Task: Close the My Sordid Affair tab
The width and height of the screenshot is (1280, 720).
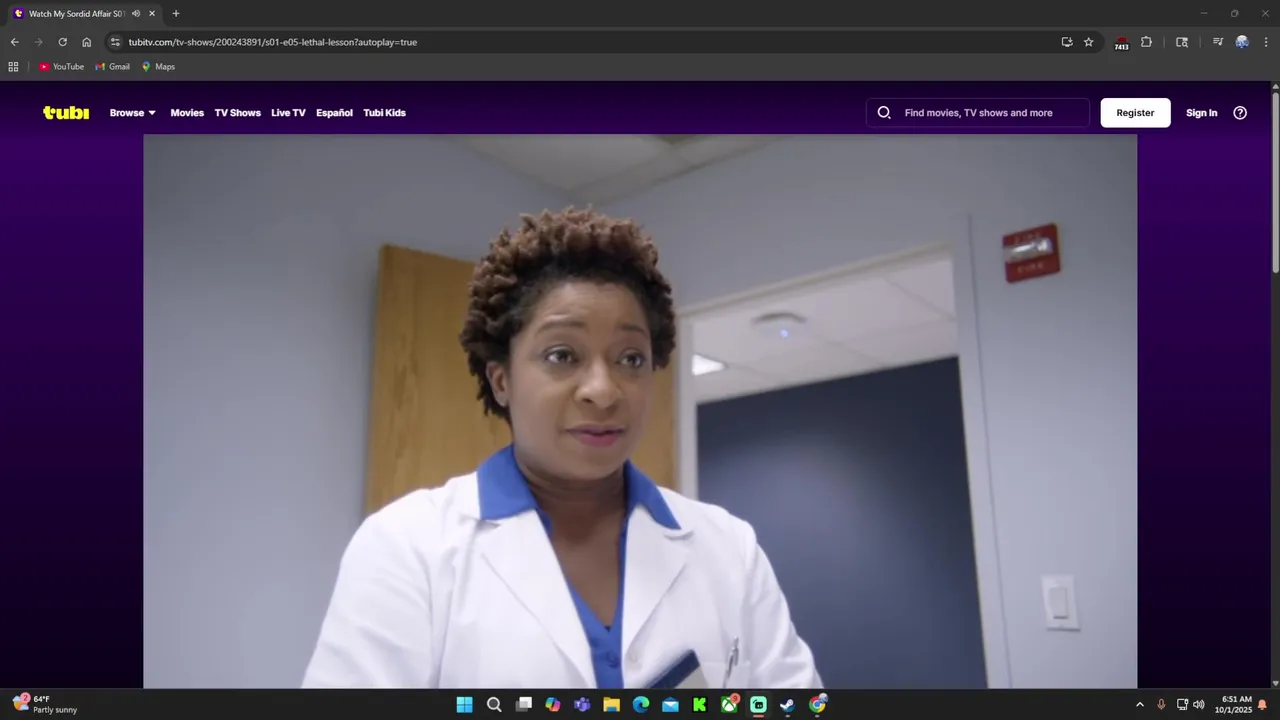Action: coord(152,14)
